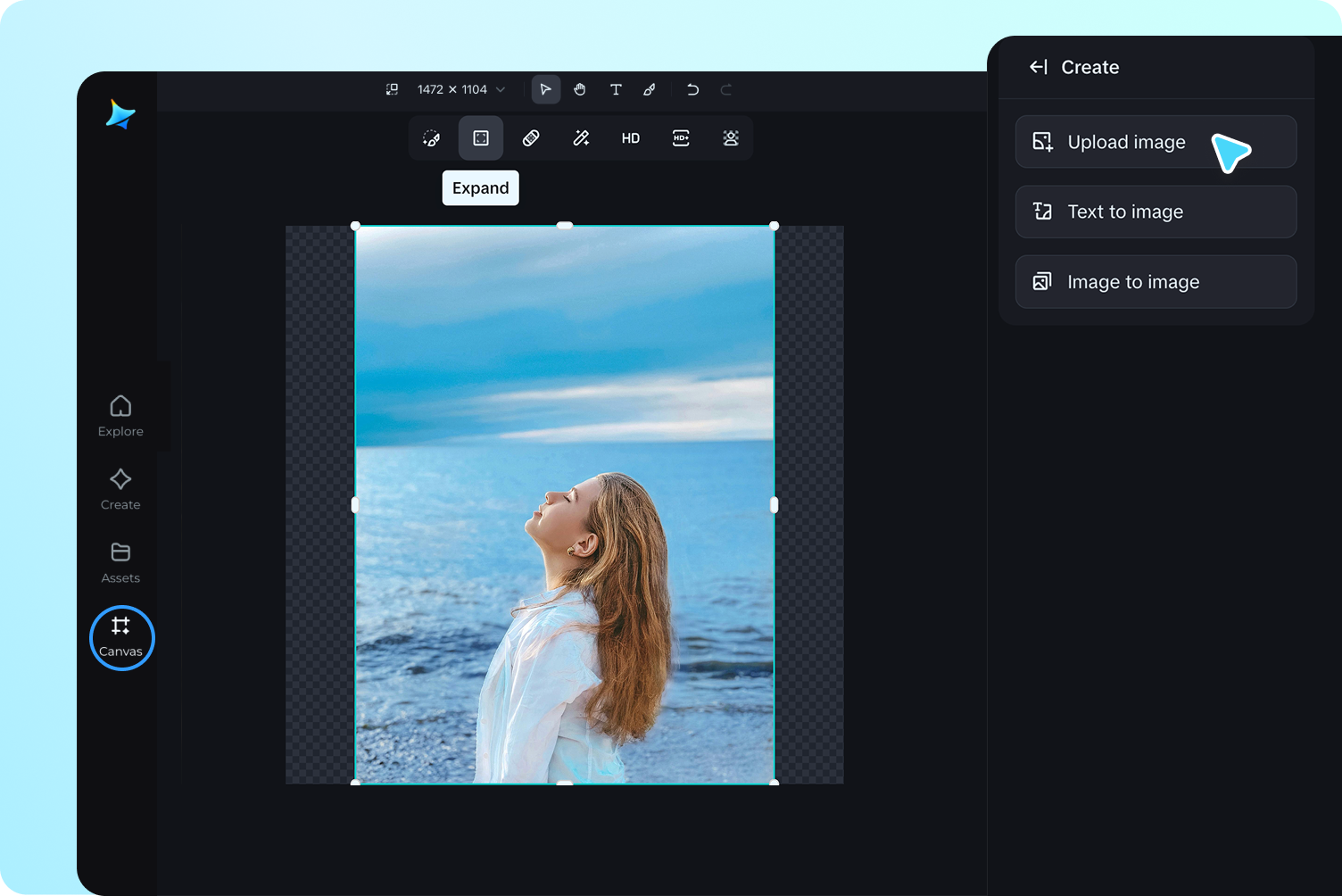
Task: Click the left-middle edge handle of the image
Action: tap(355, 505)
